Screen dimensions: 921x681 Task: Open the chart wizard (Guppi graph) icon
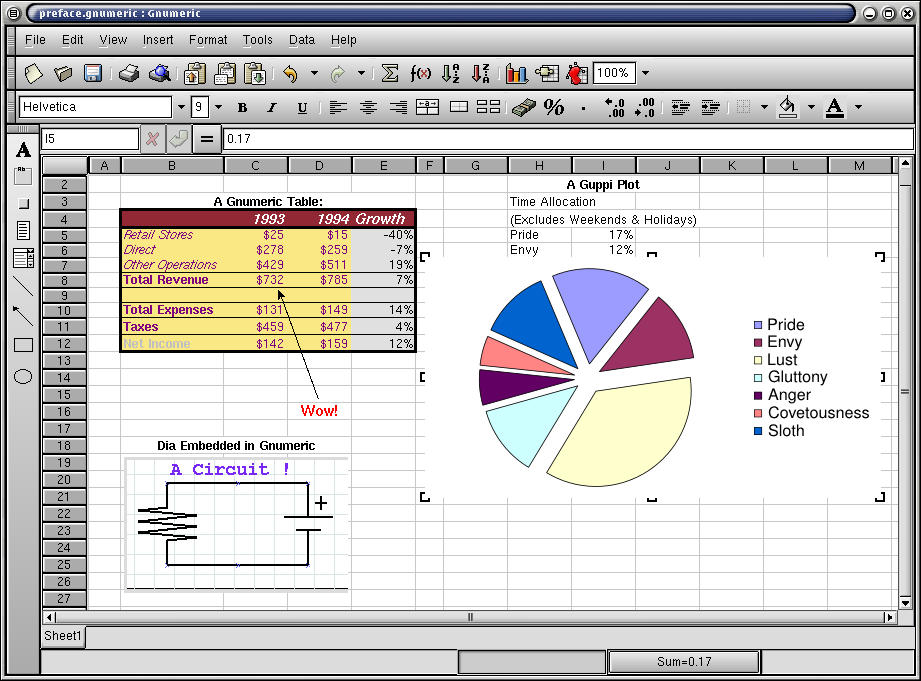click(516, 73)
